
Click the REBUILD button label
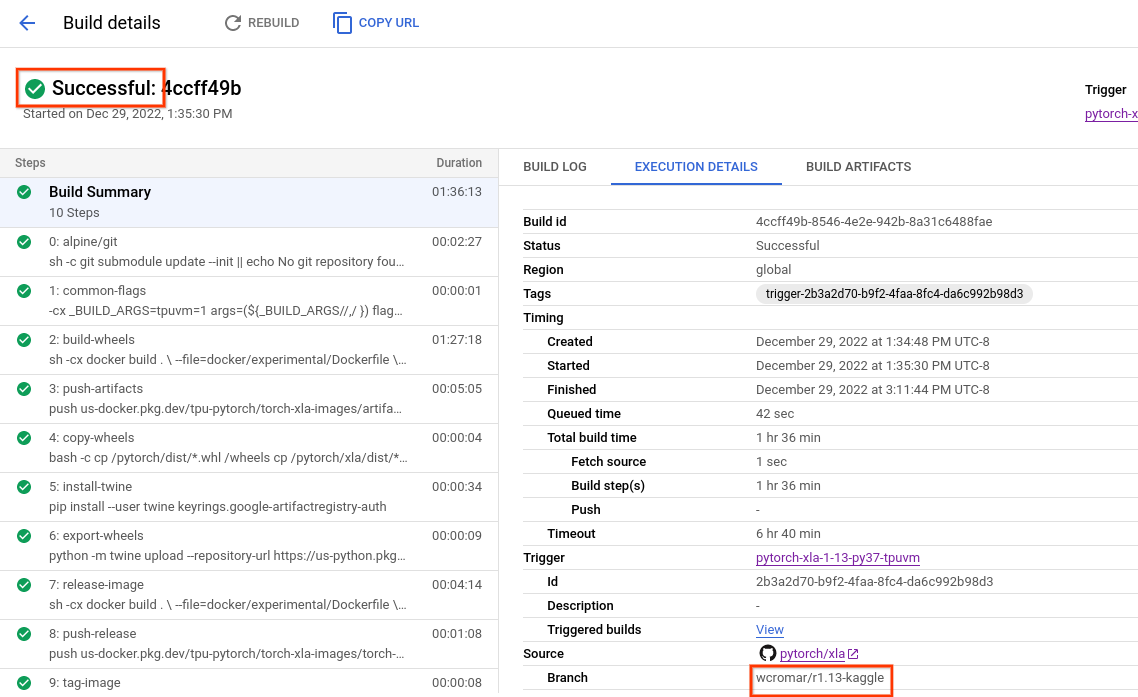[274, 23]
